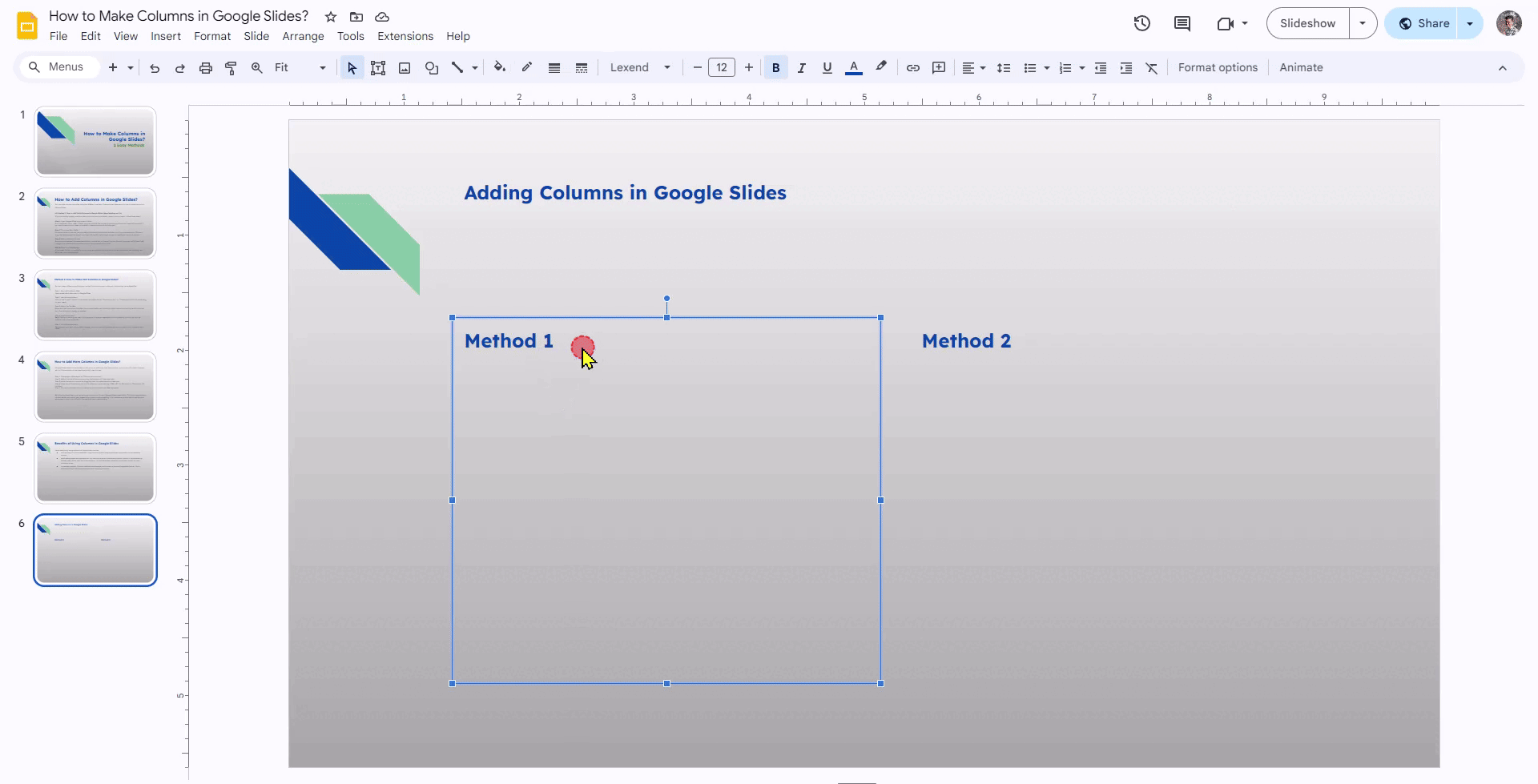Expand the Slideshow options arrow
This screenshot has width=1538, height=784.
pyautogui.click(x=1363, y=23)
